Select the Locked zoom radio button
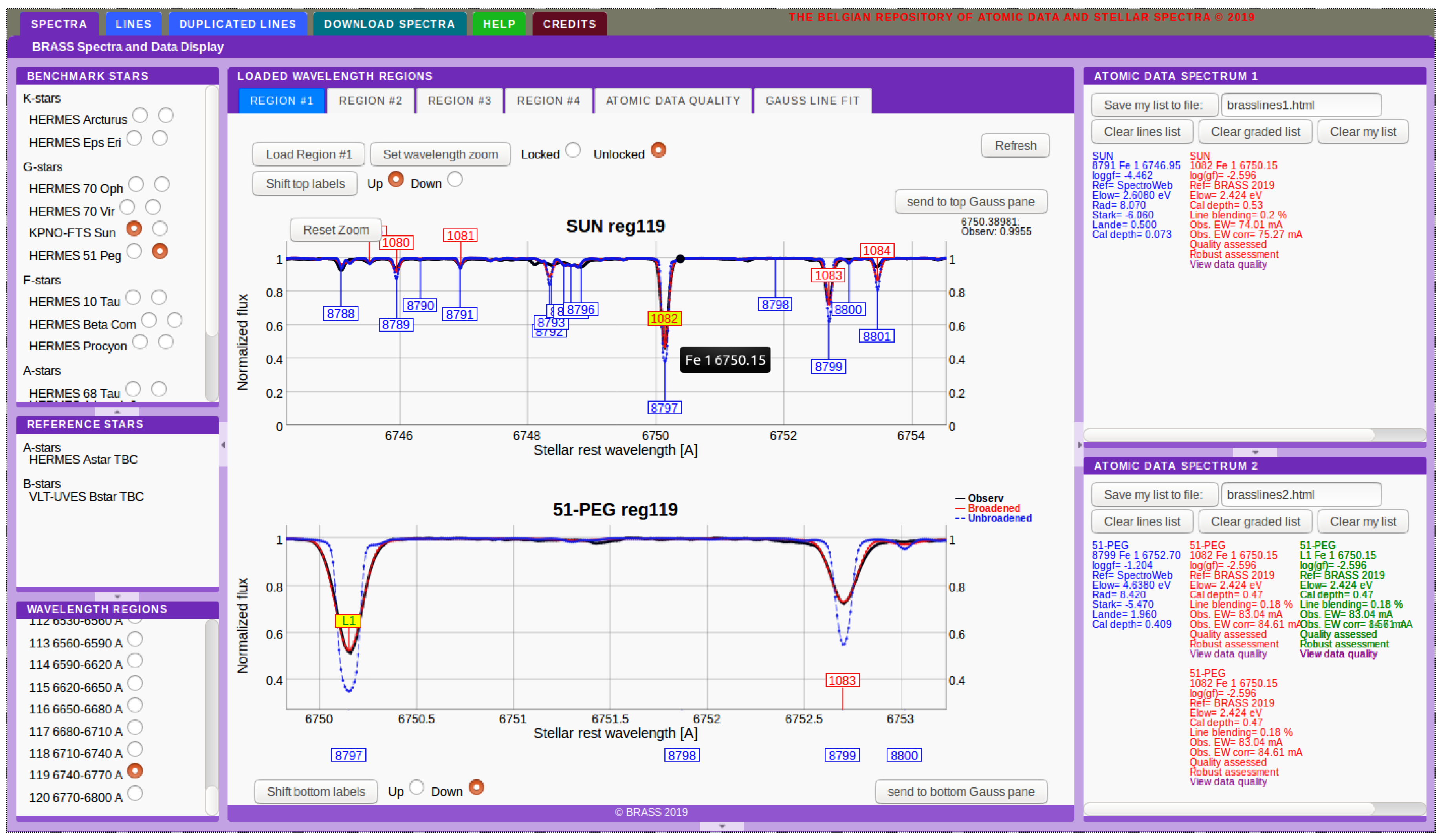Viewport: 1443px width, 840px height. tap(573, 150)
